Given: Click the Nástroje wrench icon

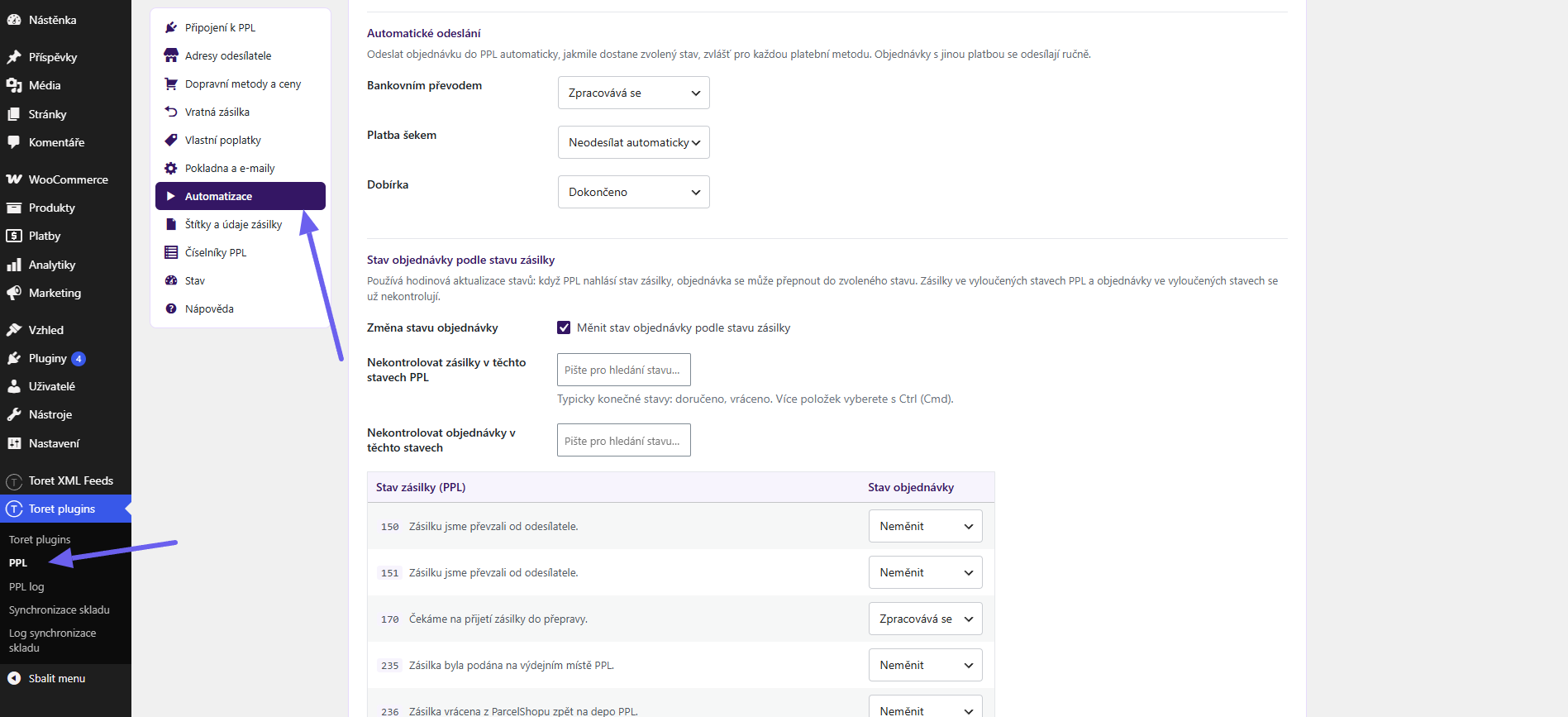Looking at the screenshot, I should pyautogui.click(x=14, y=414).
